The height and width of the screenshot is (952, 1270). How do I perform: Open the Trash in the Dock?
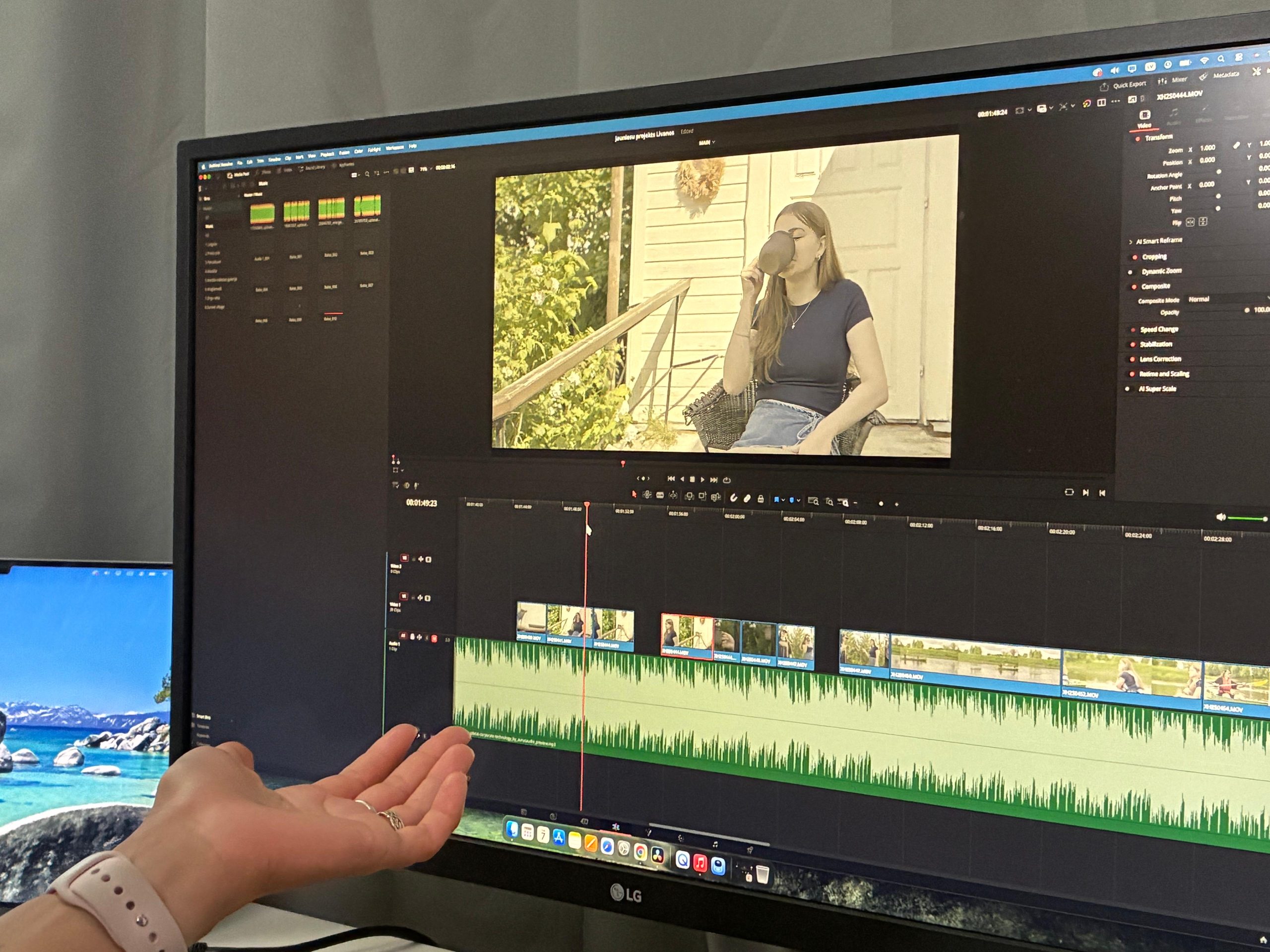coord(763,875)
